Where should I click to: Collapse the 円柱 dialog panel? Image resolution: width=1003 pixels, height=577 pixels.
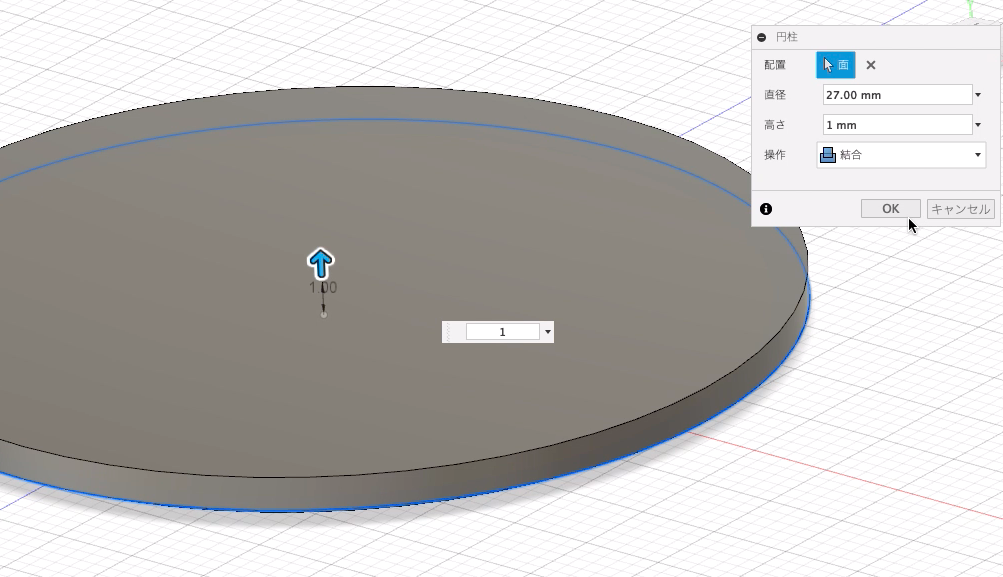click(761, 37)
